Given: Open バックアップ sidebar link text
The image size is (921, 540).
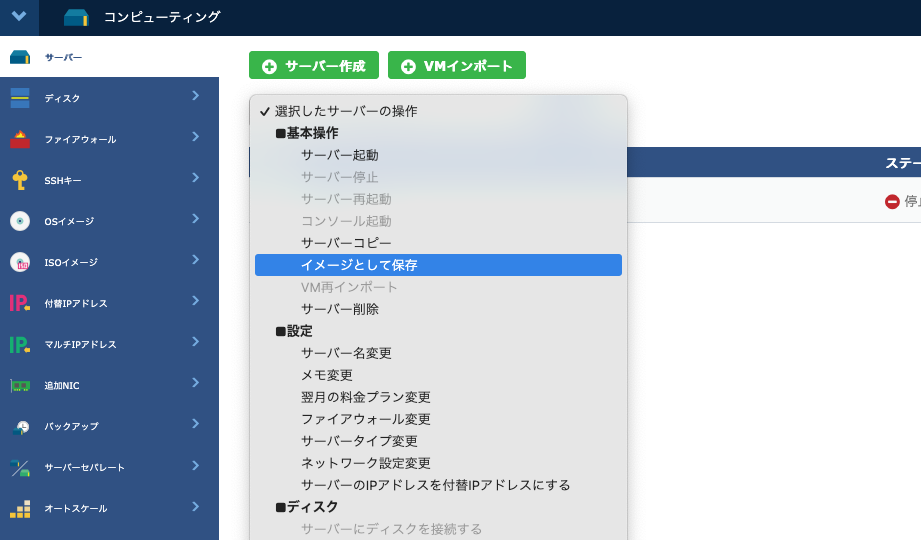Looking at the screenshot, I should (72, 426).
